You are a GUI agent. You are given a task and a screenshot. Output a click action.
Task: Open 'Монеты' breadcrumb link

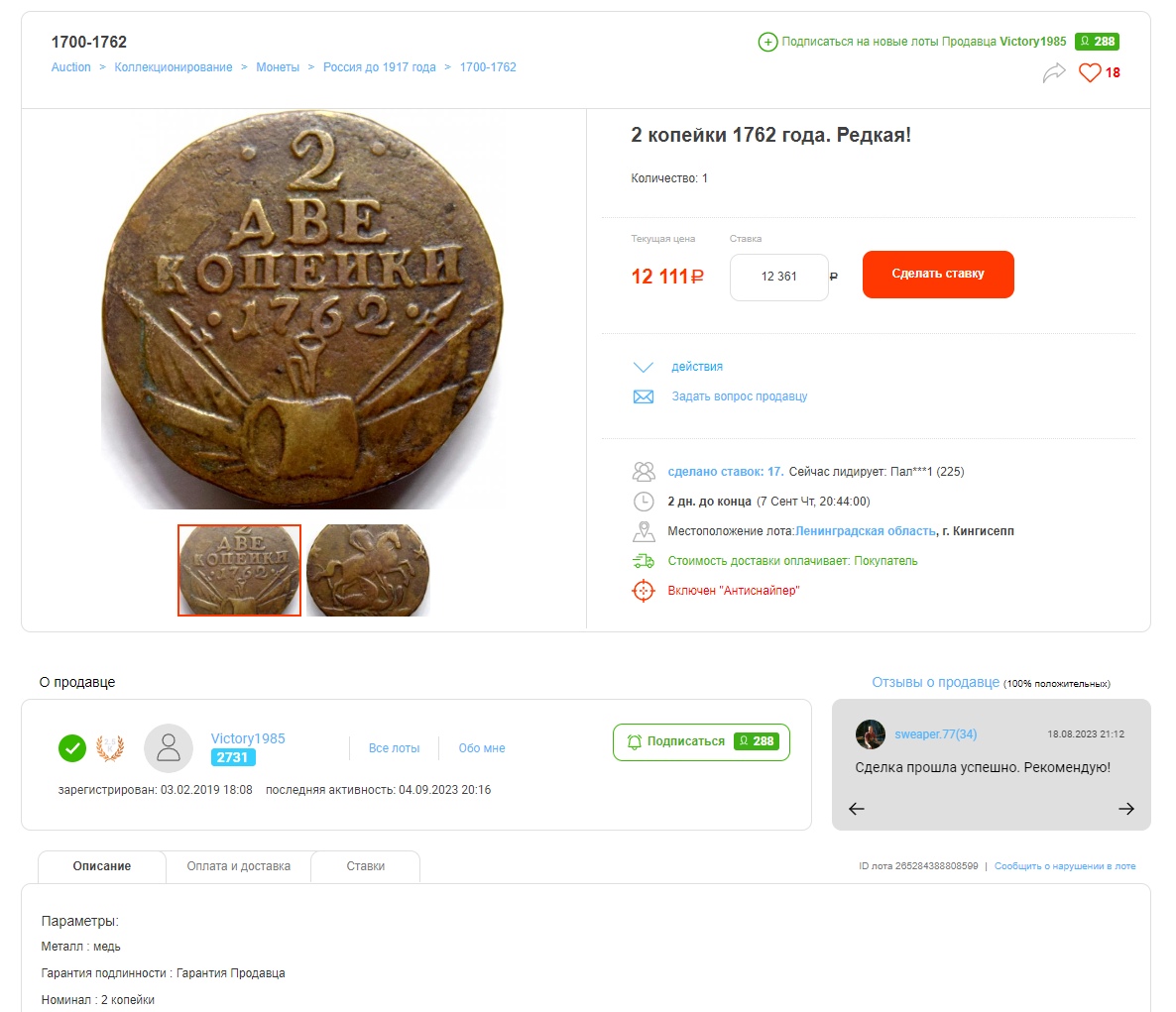pos(278,67)
